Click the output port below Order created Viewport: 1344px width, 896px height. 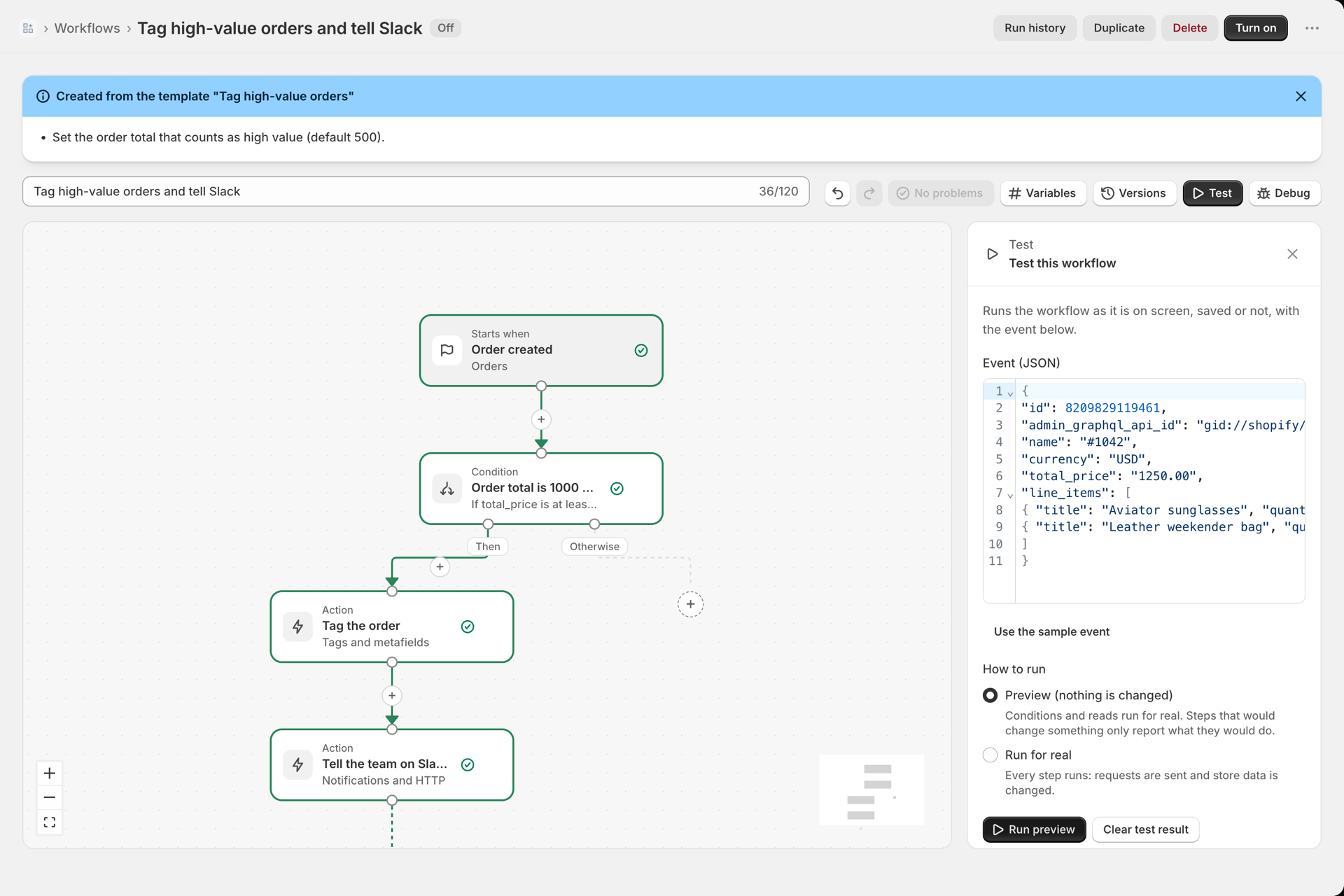540,386
